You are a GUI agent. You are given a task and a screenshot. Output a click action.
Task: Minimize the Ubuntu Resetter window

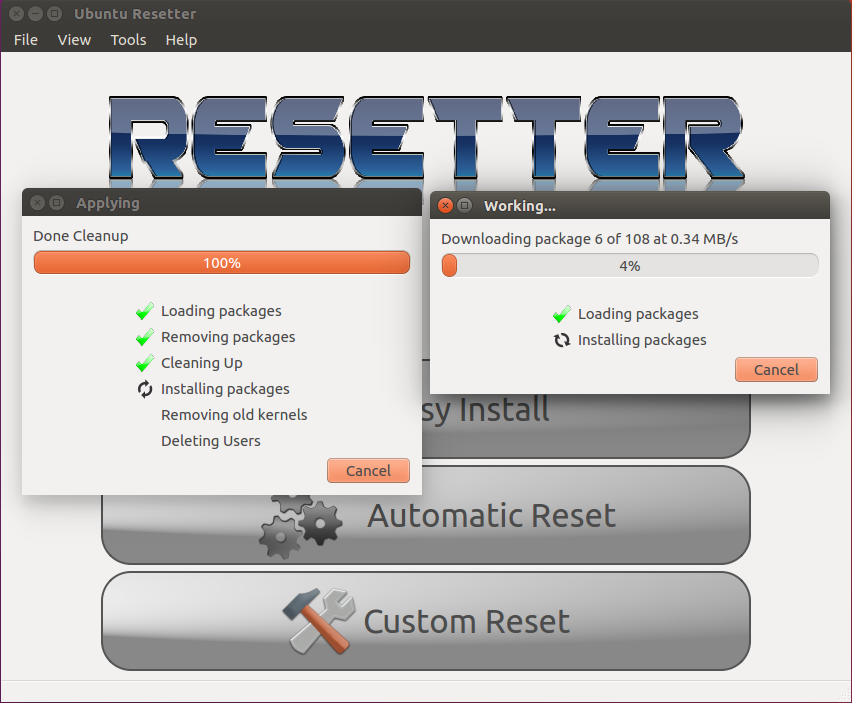[35, 14]
